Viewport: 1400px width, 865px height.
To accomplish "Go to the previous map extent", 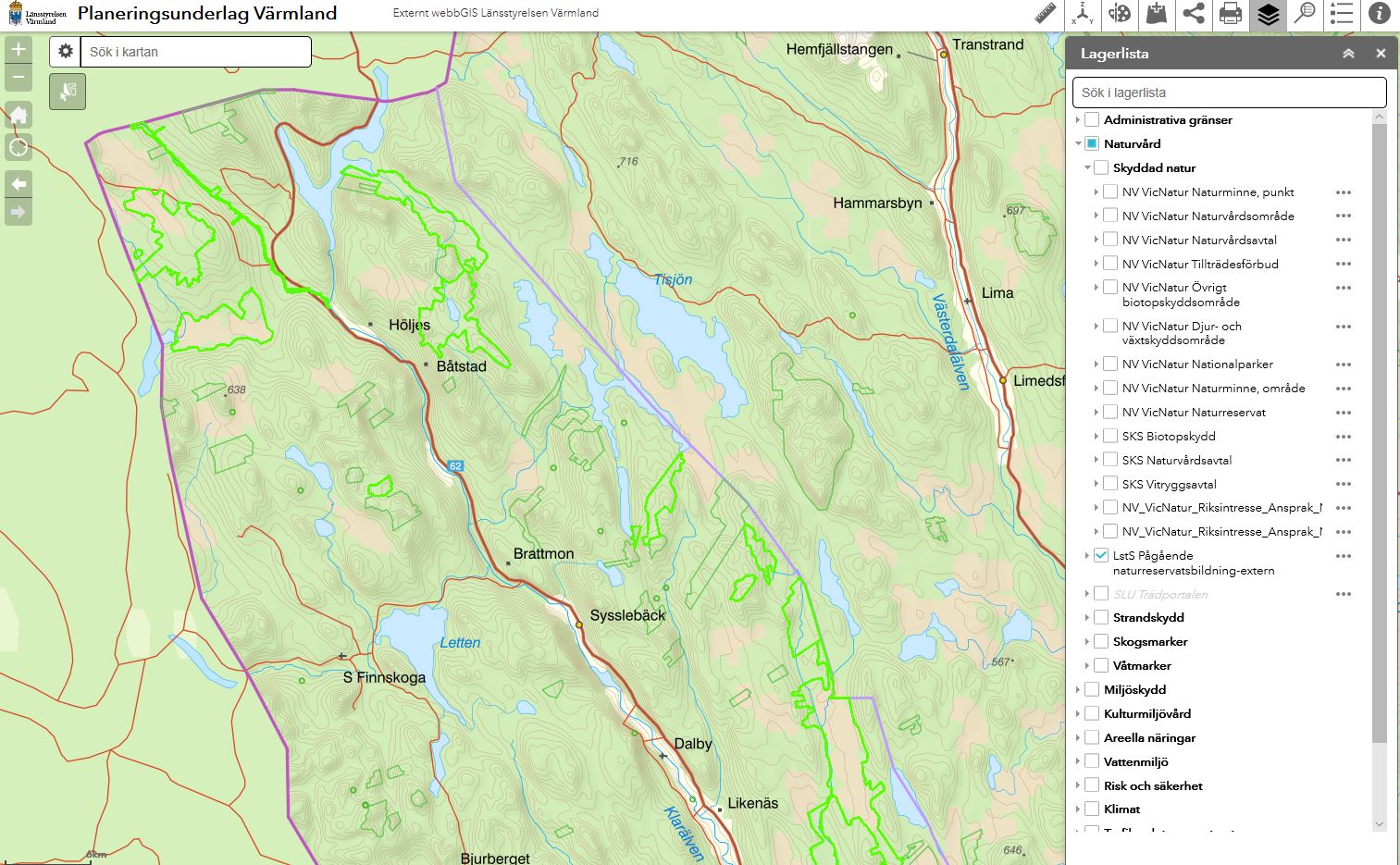I will coord(19,183).
